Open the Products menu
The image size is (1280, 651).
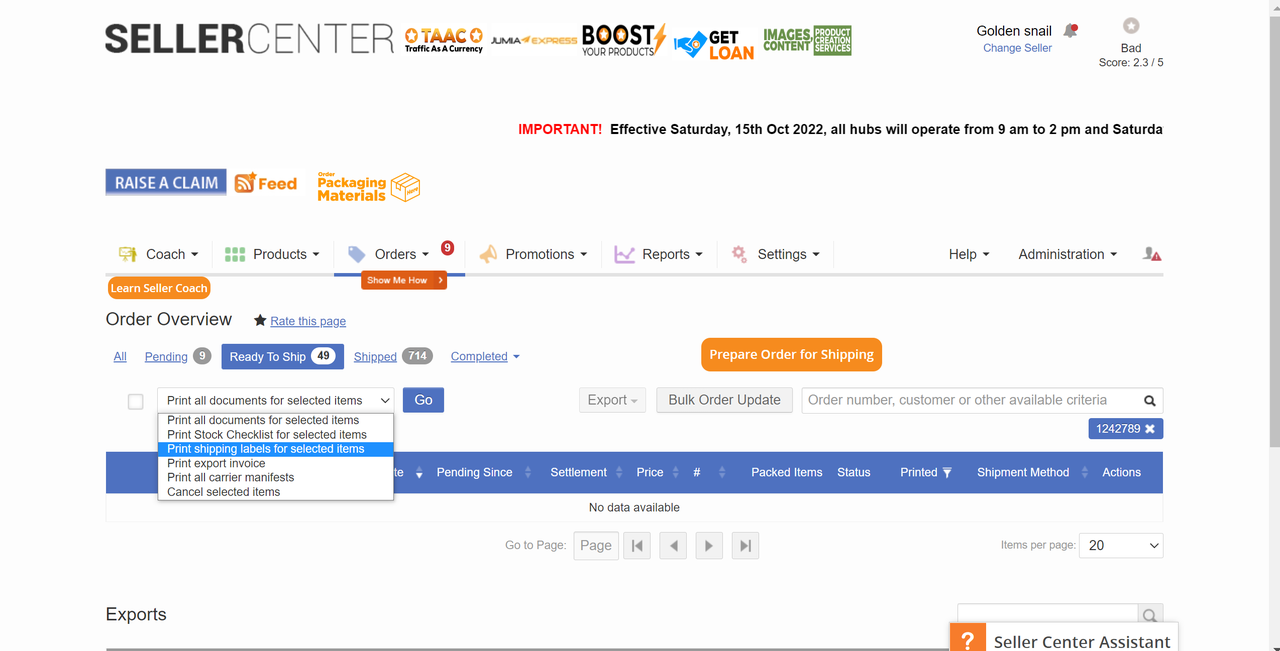[x=272, y=255]
